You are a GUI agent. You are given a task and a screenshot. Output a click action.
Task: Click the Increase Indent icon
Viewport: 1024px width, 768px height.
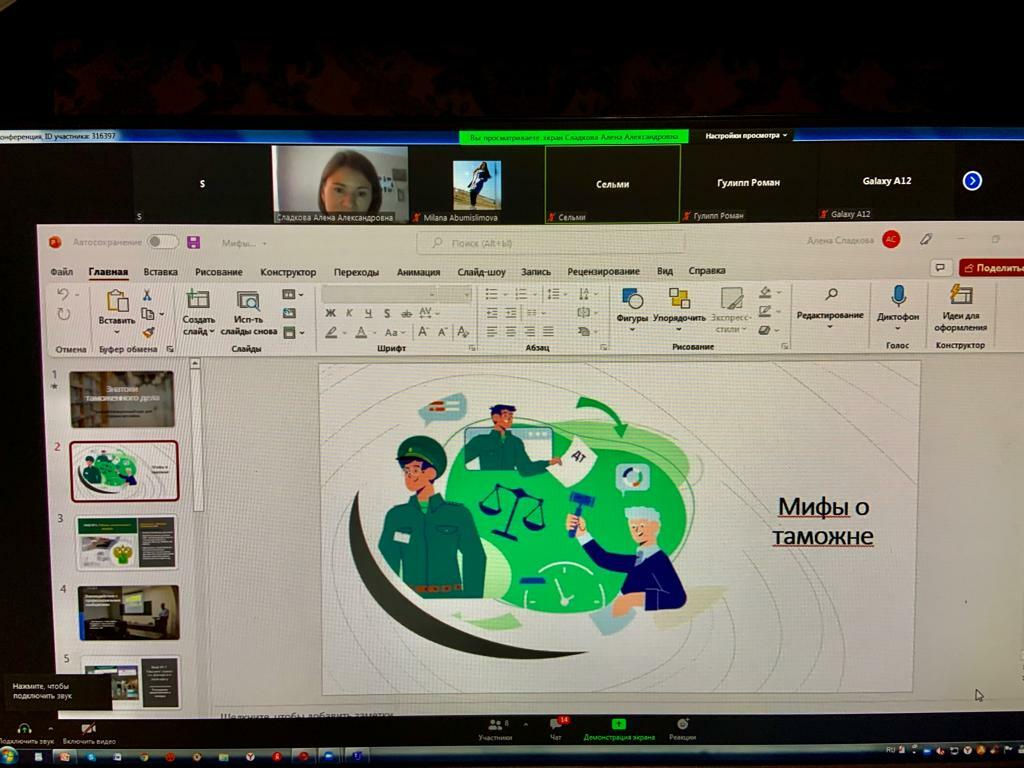511,313
